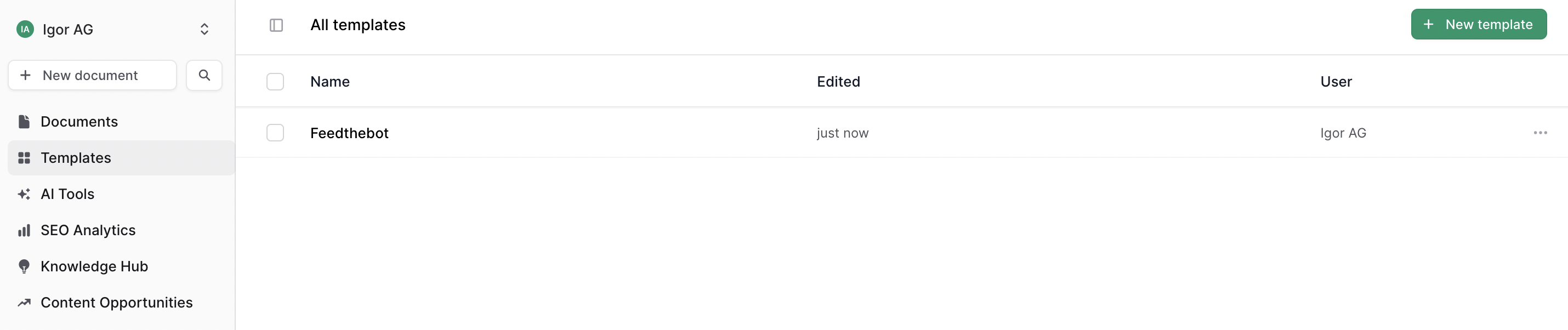Image resolution: width=1568 pixels, height=330 pixels.
Task: Click the search magnifier icon
Action: (x=204, y=75)
